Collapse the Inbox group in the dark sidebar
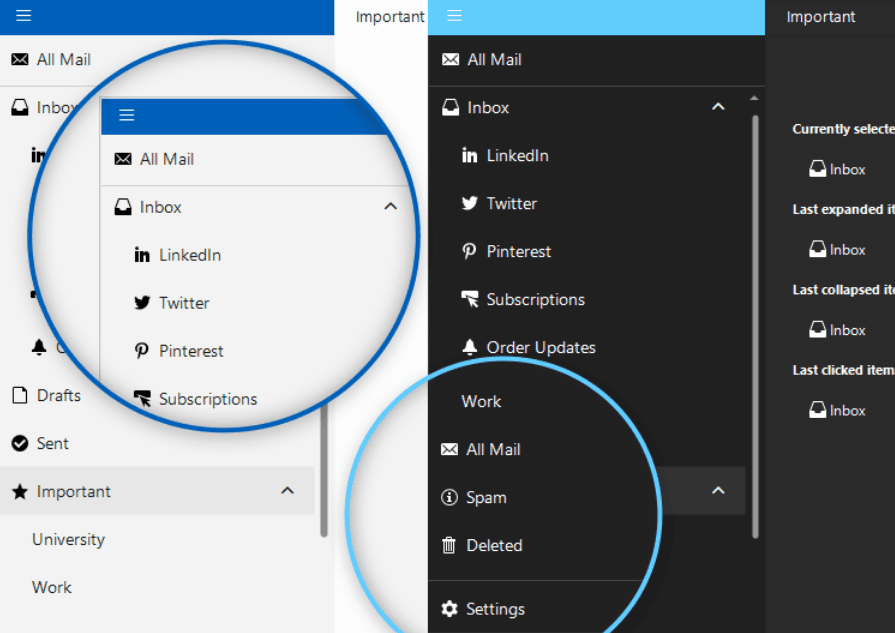 tap(718, 107)
